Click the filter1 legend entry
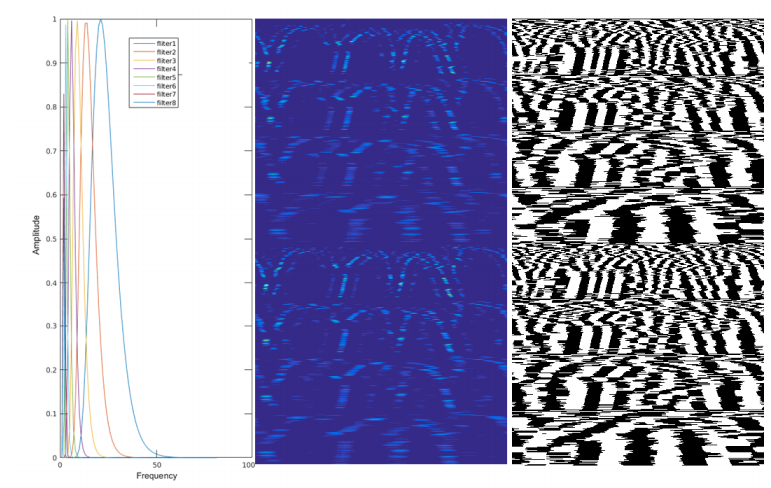Viewport: 771px width, 488px height. tap(166, 44)
